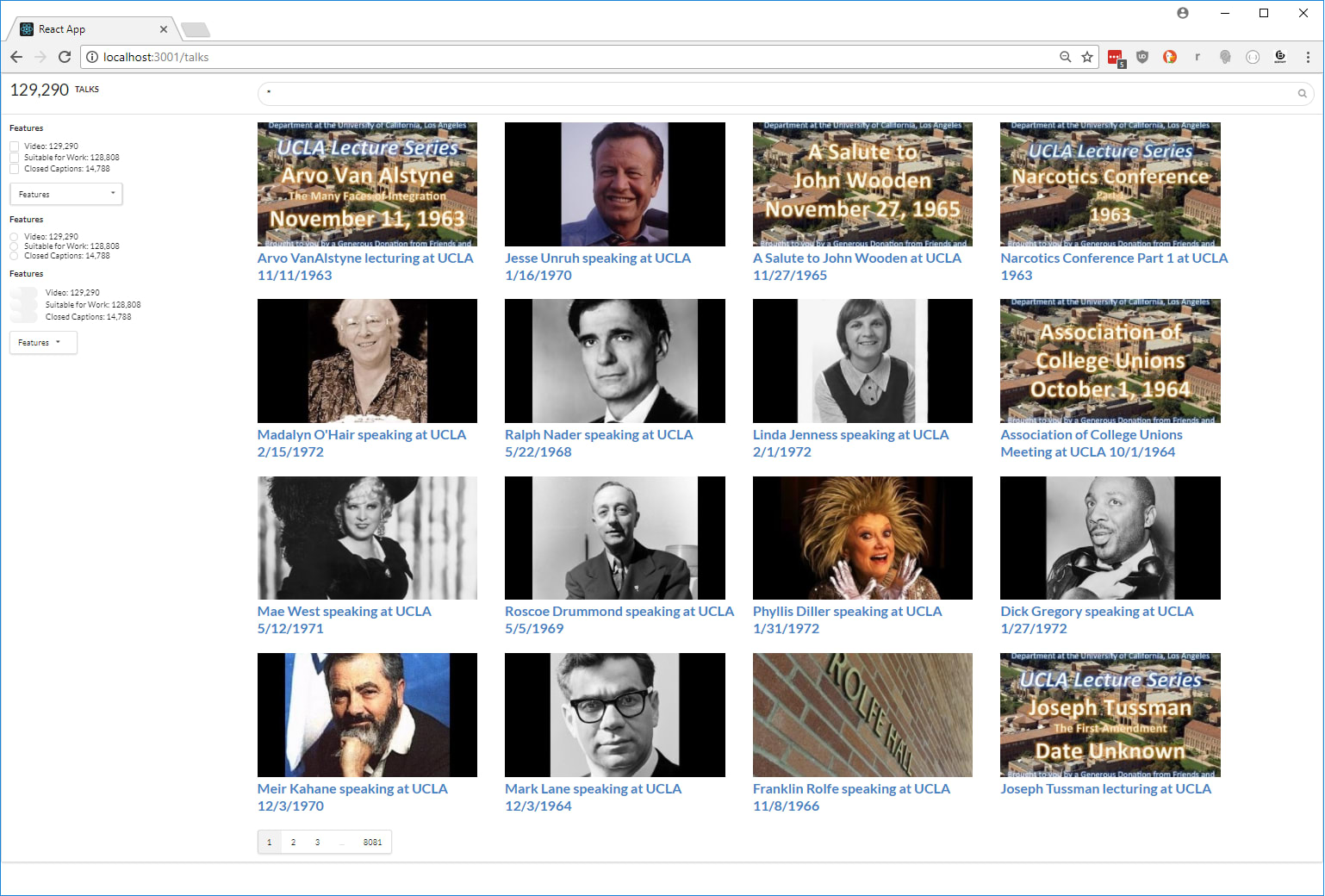The width and height of the screenshot is (1325, 896).
Task: Click the site info icon in address bar
Action: tap(91, 57)
